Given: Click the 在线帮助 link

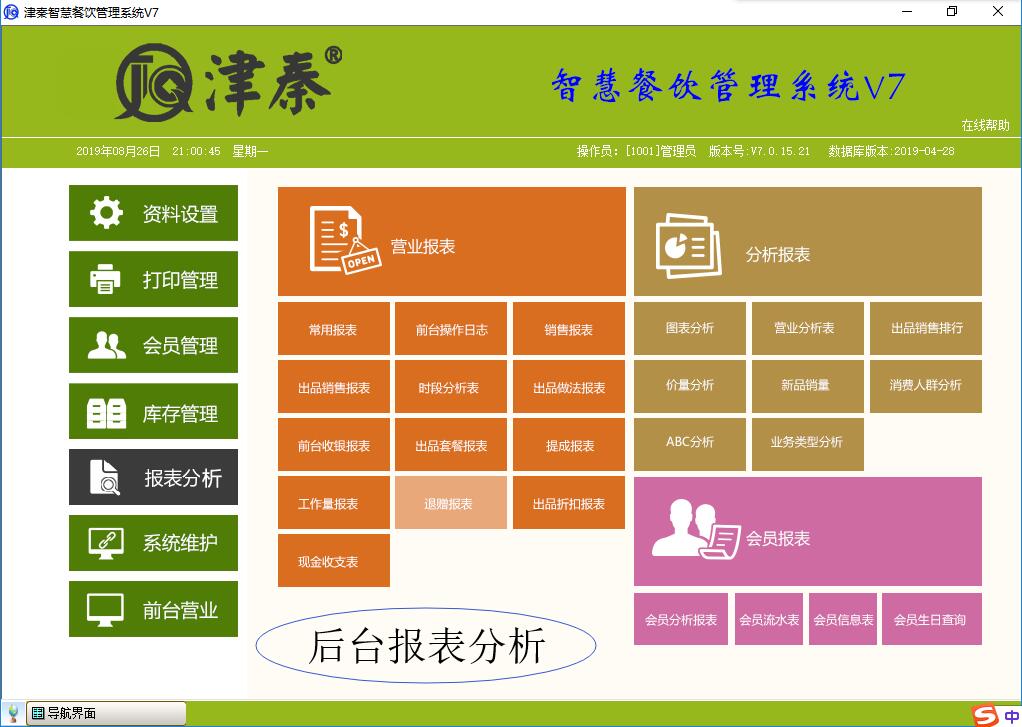Looking at the screenshot, I should [985, 125].
